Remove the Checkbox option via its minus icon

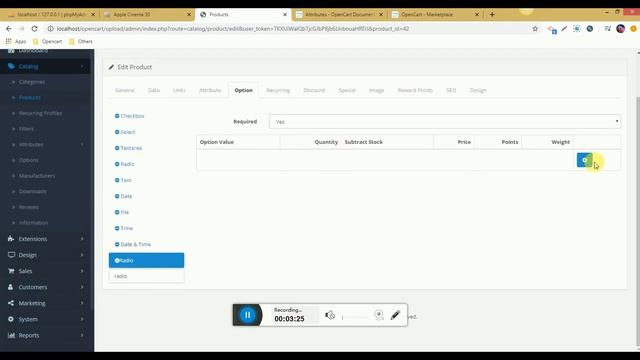tap(117, 116)
